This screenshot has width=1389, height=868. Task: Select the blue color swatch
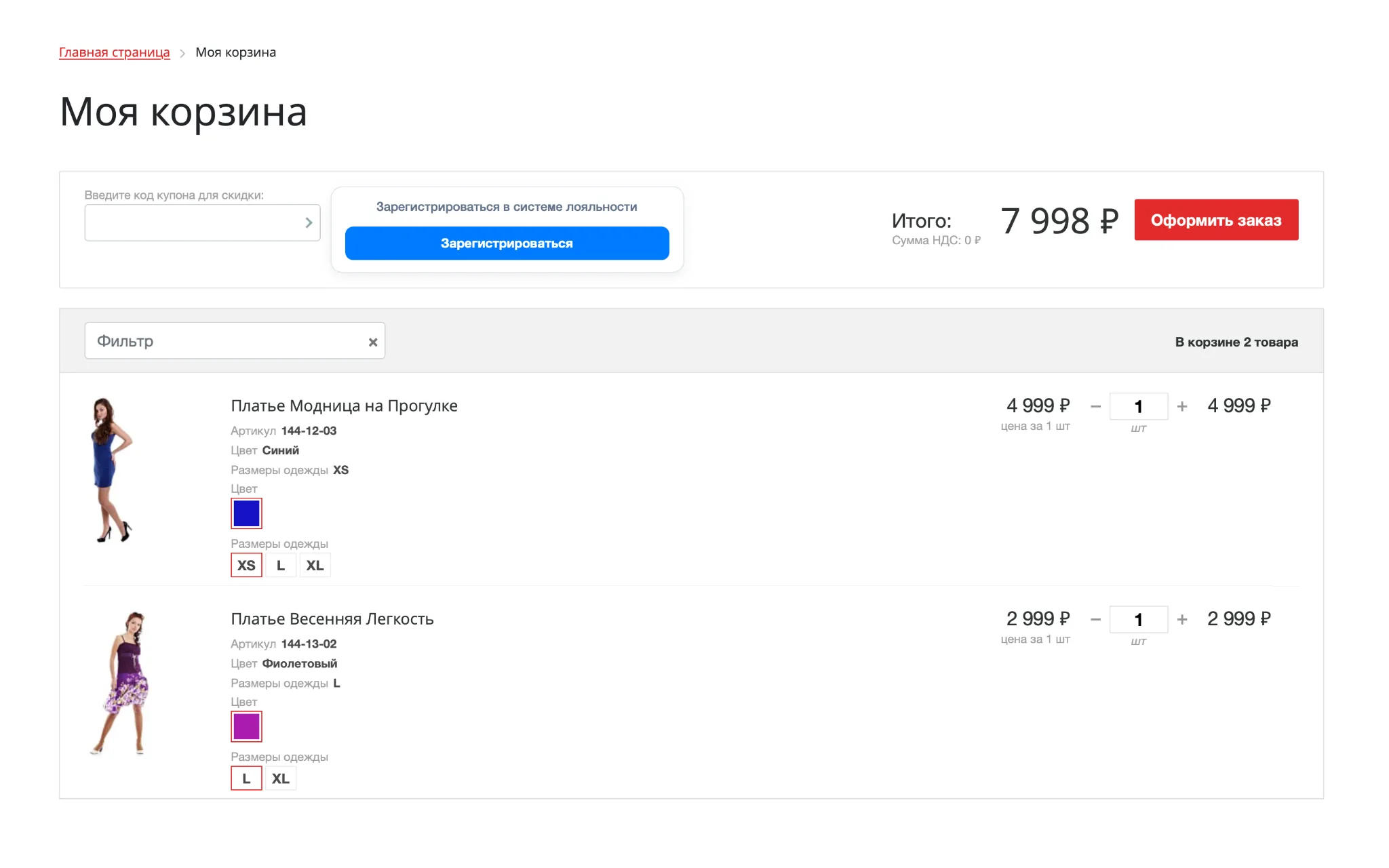(x=246, y=513)
